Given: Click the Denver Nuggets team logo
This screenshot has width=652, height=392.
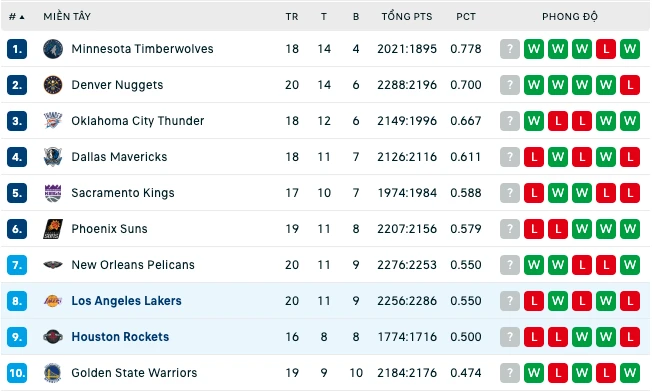Looking at the screenshot, I should pos(53,85).
